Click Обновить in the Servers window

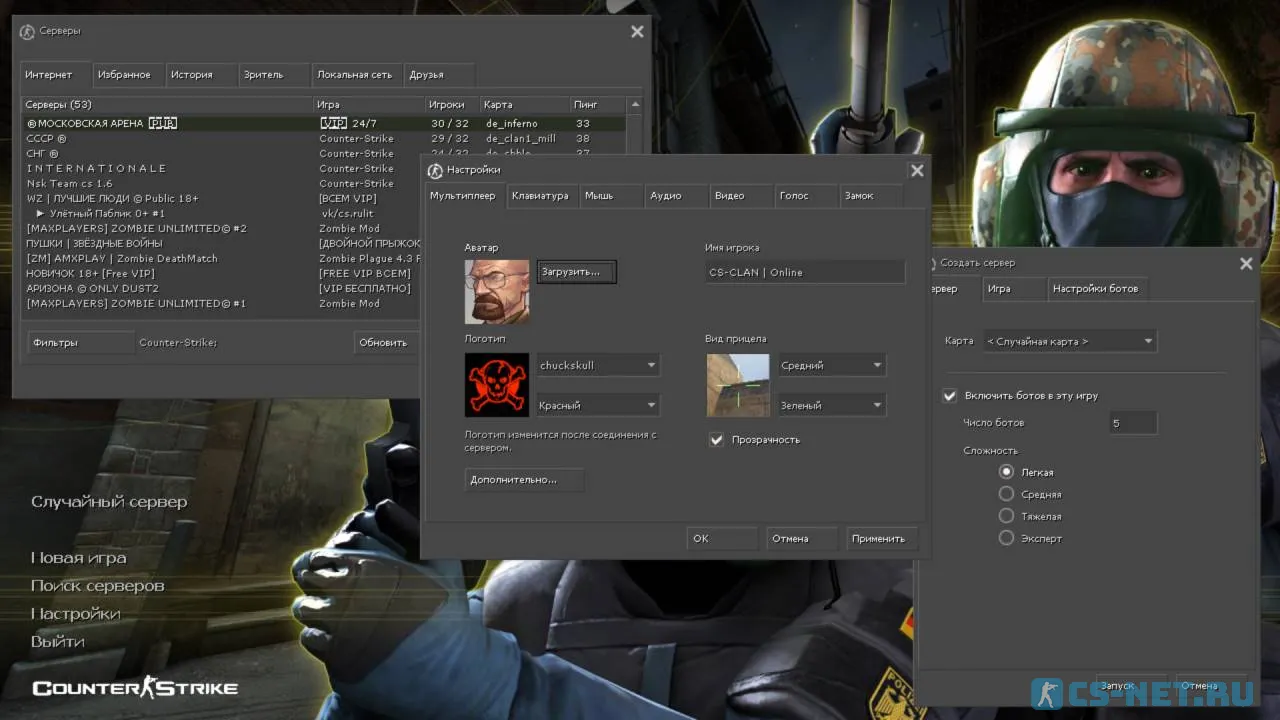pyautogui.click(x=385, y=343)
